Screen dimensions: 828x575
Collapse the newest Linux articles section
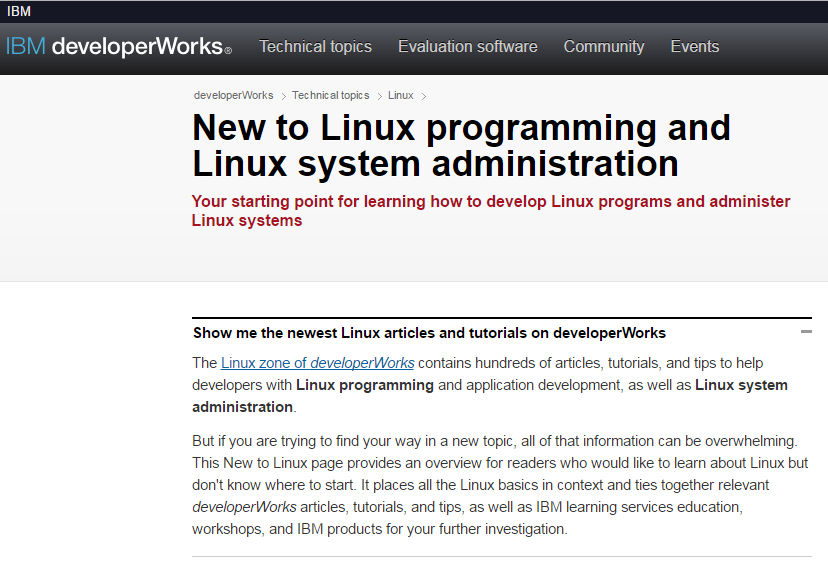(x=806, y=332)
